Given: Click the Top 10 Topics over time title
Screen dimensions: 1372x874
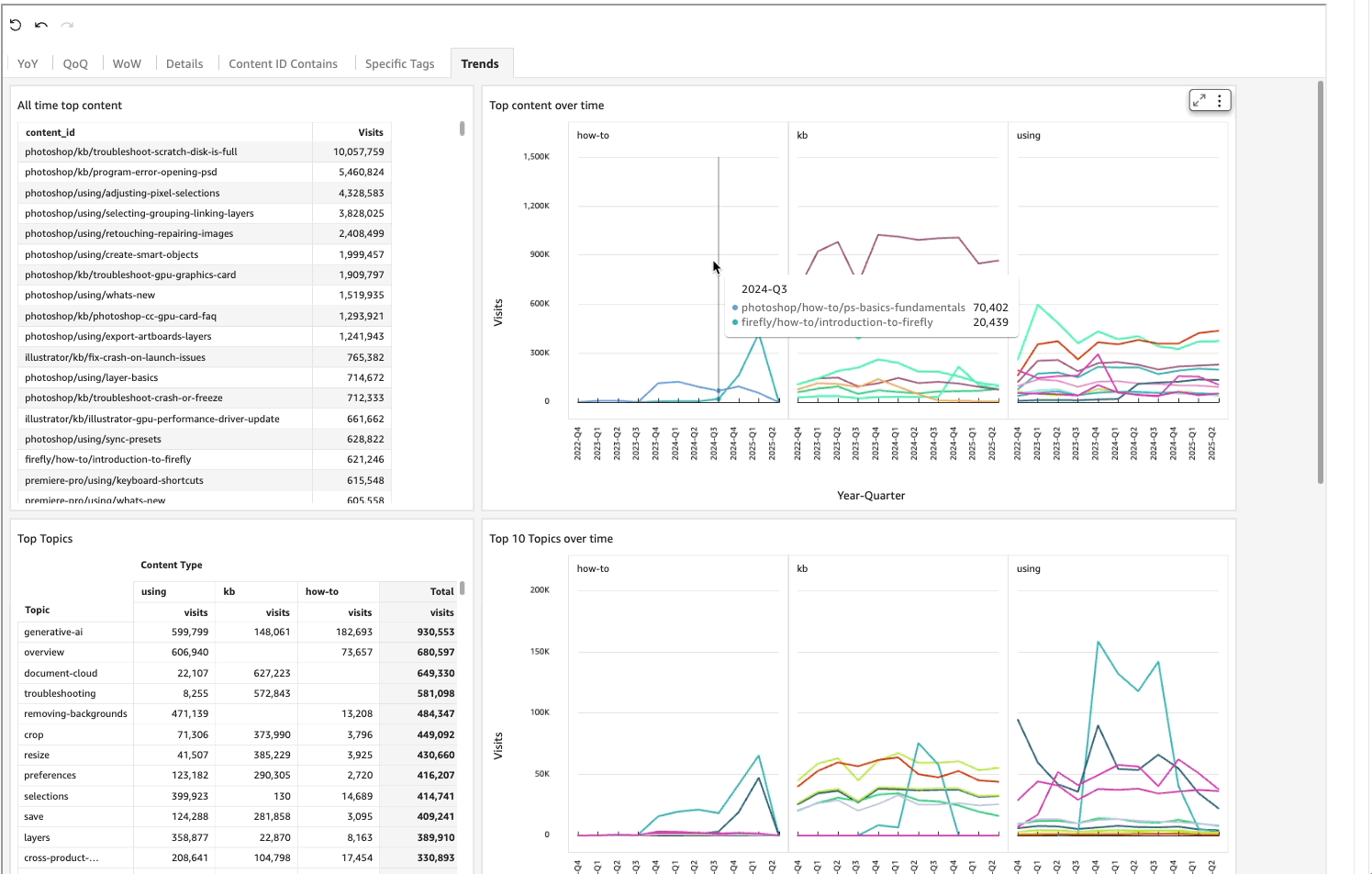Looking at the screenshot, I should click(551, 539).
